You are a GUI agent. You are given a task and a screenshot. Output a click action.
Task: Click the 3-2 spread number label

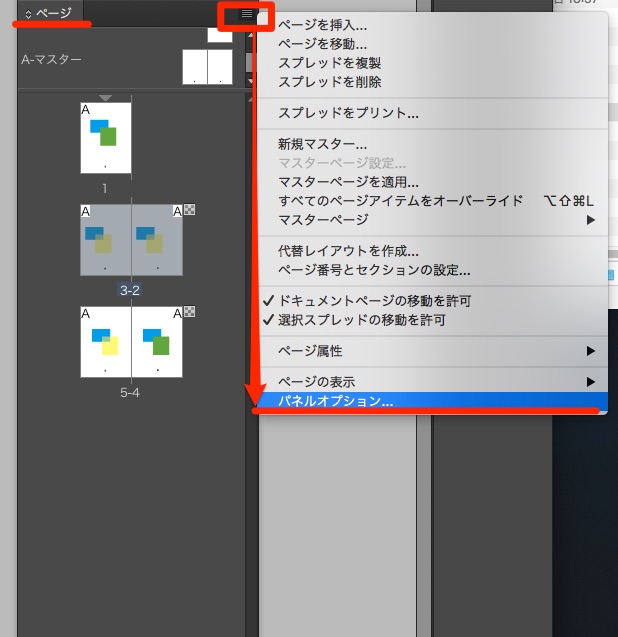(x=130, y=290)
